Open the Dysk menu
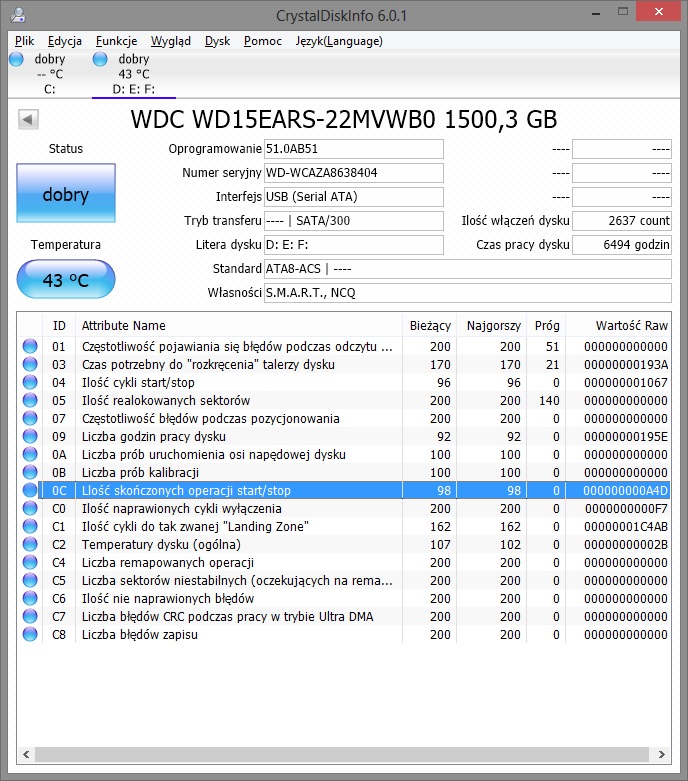688x781 pixels. pos(218,41)
